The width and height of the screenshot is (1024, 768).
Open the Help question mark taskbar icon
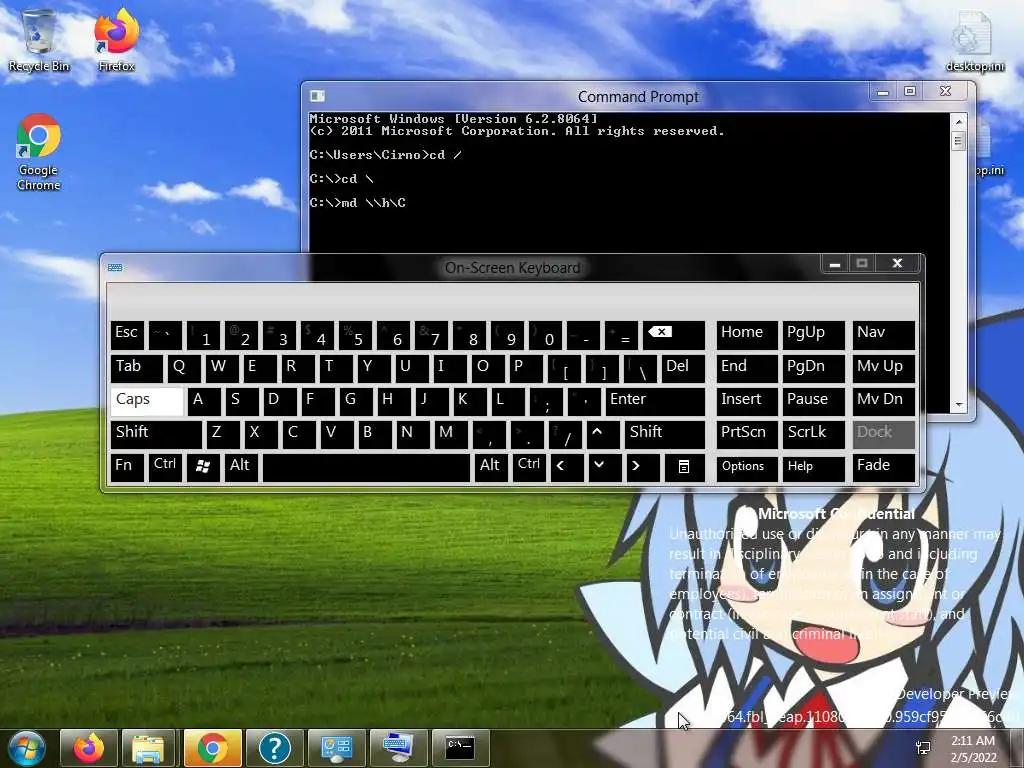click(x=274, y=748)
